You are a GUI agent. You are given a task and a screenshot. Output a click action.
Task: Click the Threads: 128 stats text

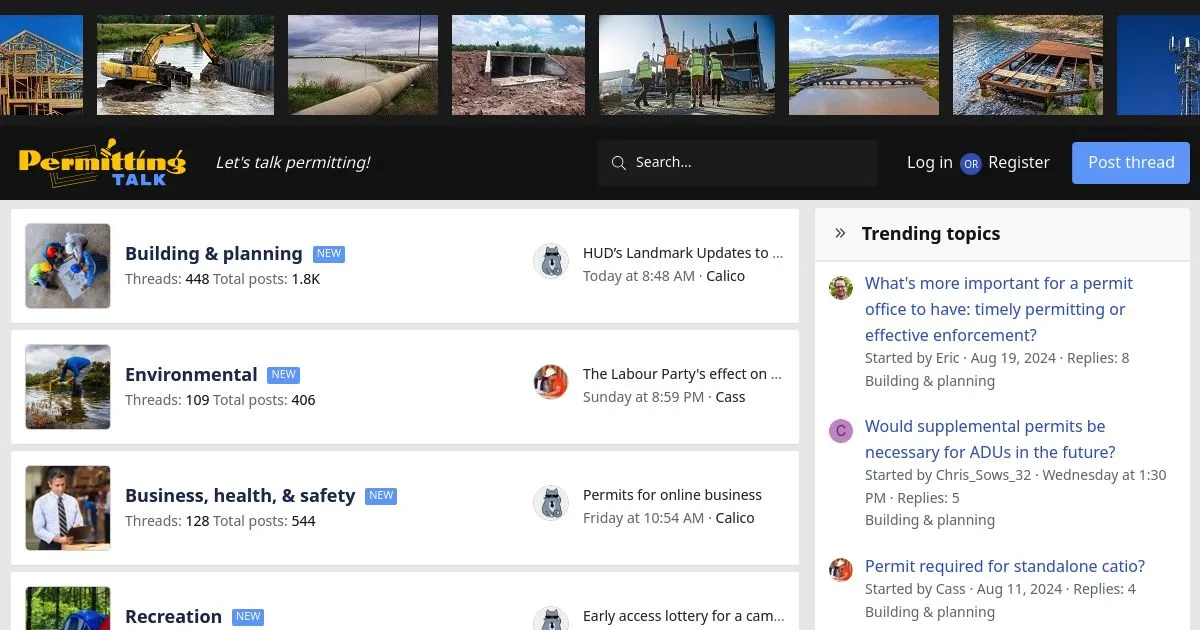[167, 521]
